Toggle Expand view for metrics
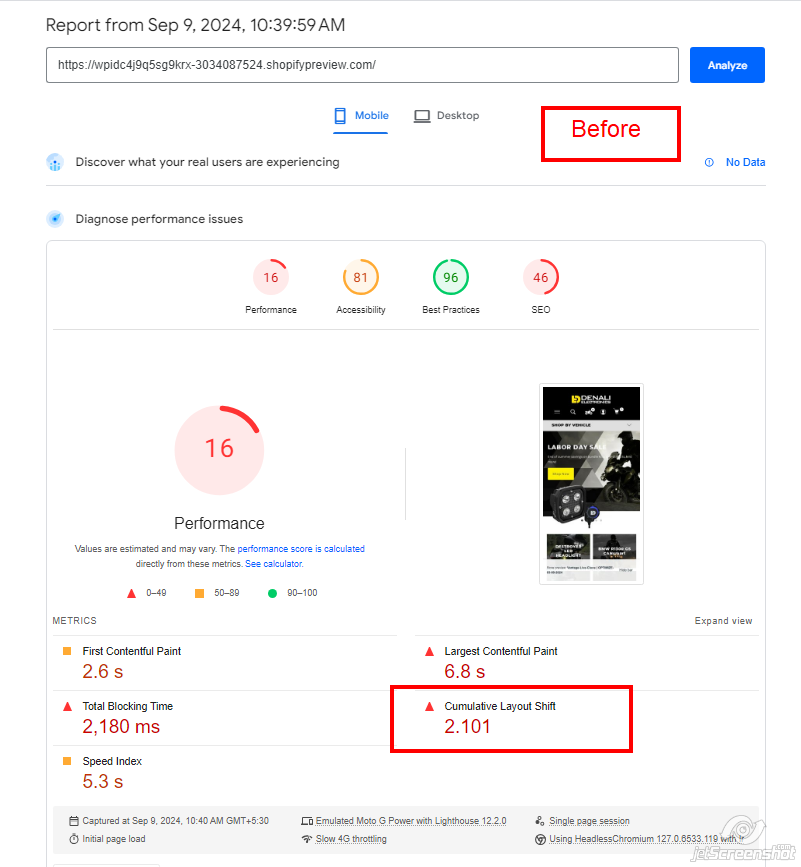The image size is (801, 867). click(723, 621)
